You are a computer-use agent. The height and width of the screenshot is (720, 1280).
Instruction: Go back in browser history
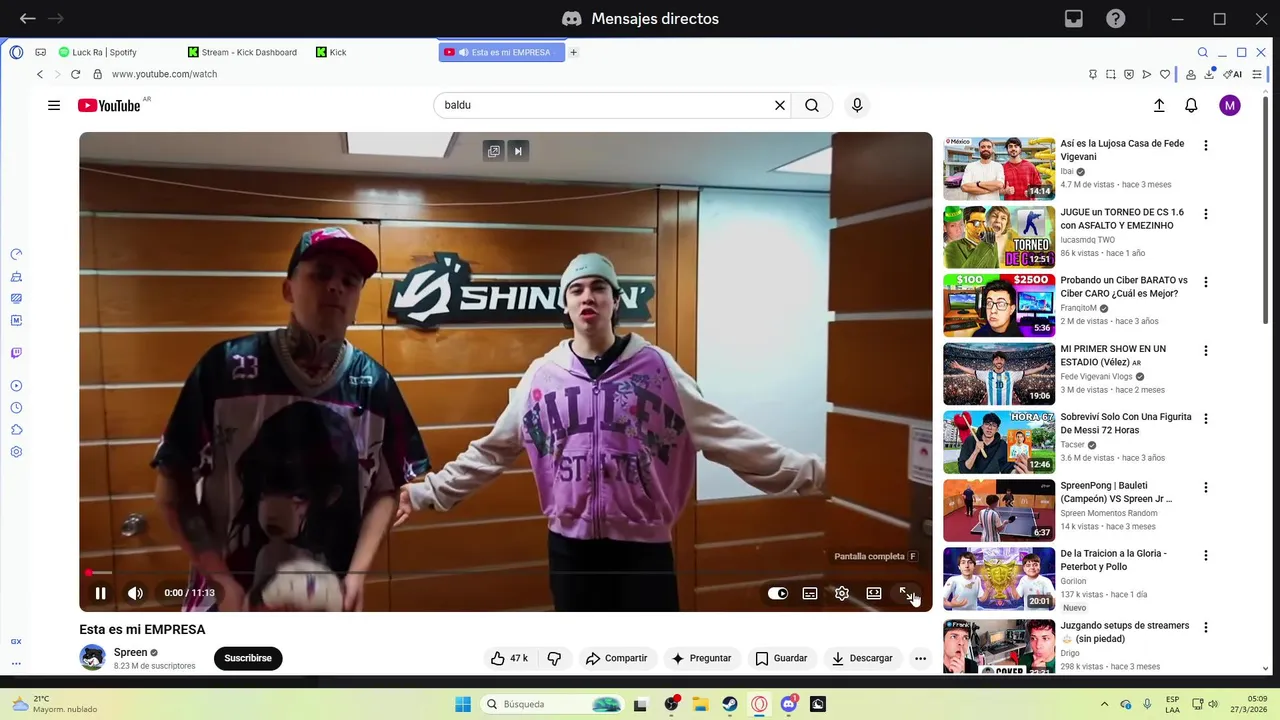[x=40, y=74]
